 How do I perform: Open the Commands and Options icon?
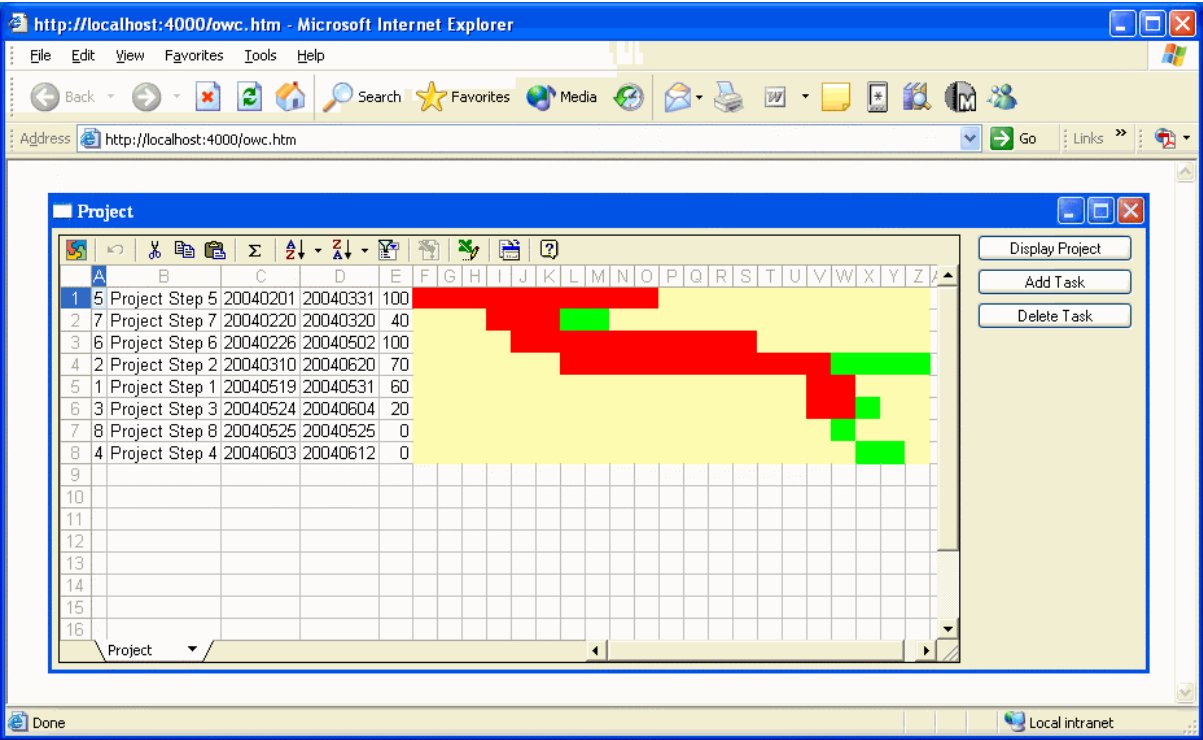click(x=510, y=250)
